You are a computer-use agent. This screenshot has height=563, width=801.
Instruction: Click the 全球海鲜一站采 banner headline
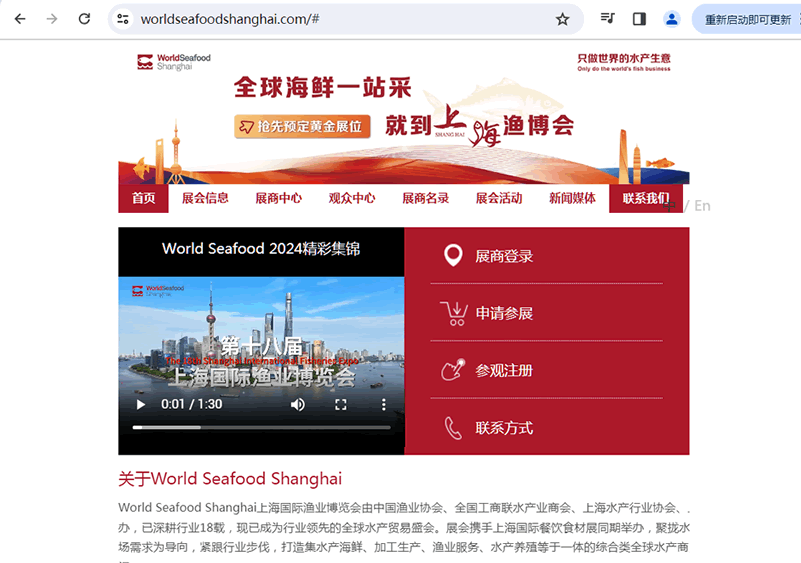pyautogui.click(x=323, y=87)
